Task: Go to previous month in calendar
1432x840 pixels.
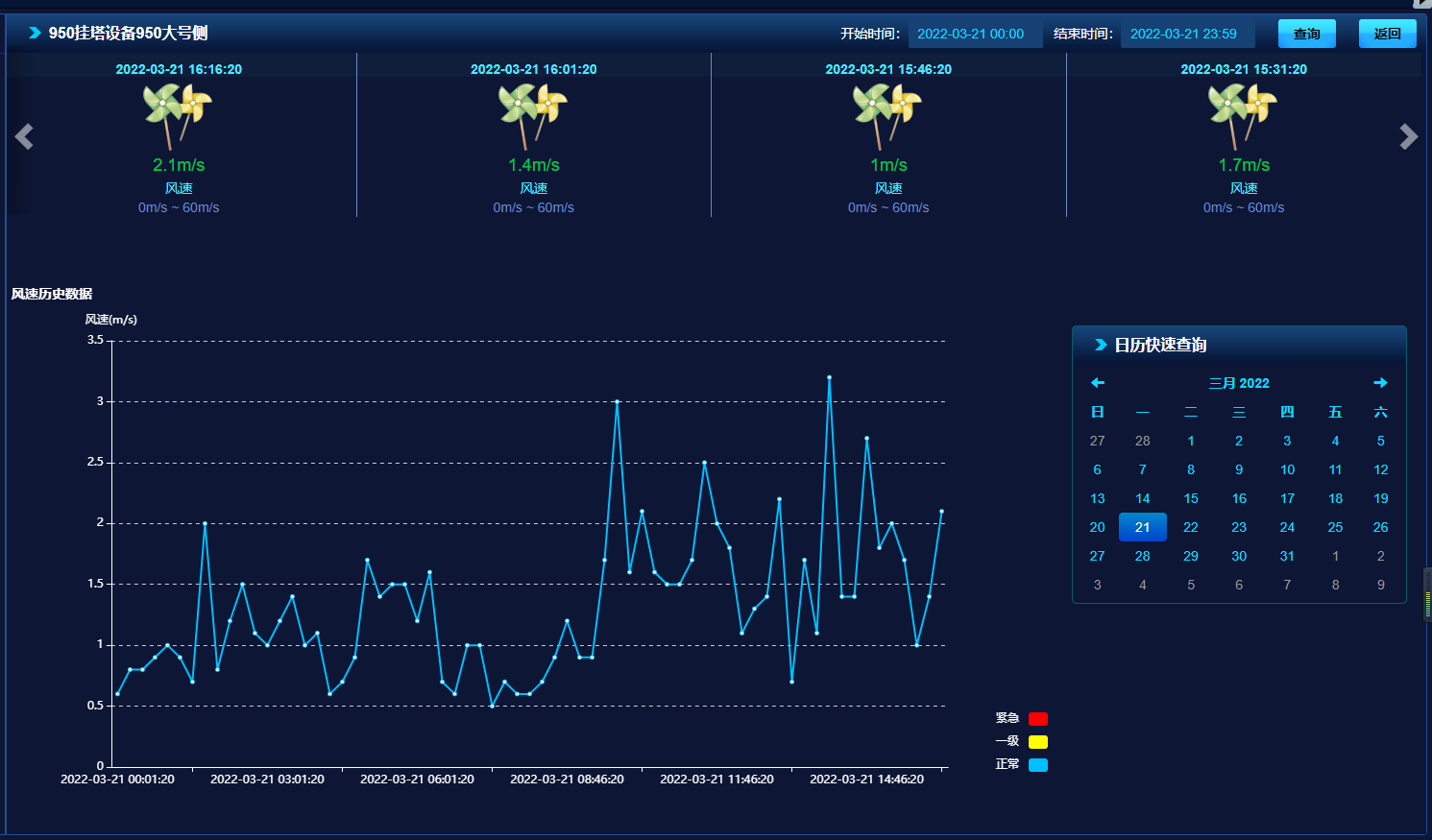Action: (1098, 383)
